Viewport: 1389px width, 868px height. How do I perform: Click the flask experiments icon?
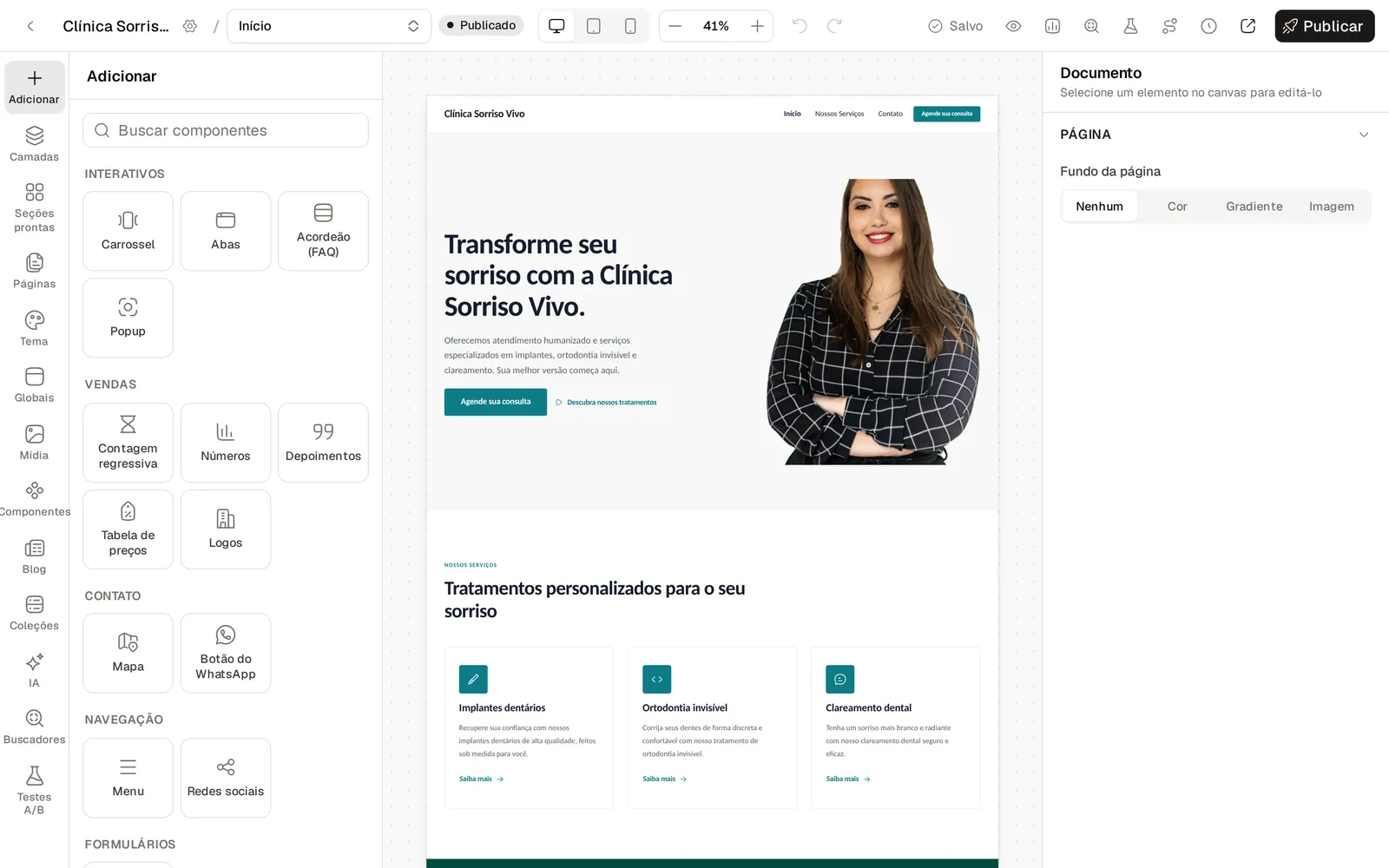coord(1130,26)
